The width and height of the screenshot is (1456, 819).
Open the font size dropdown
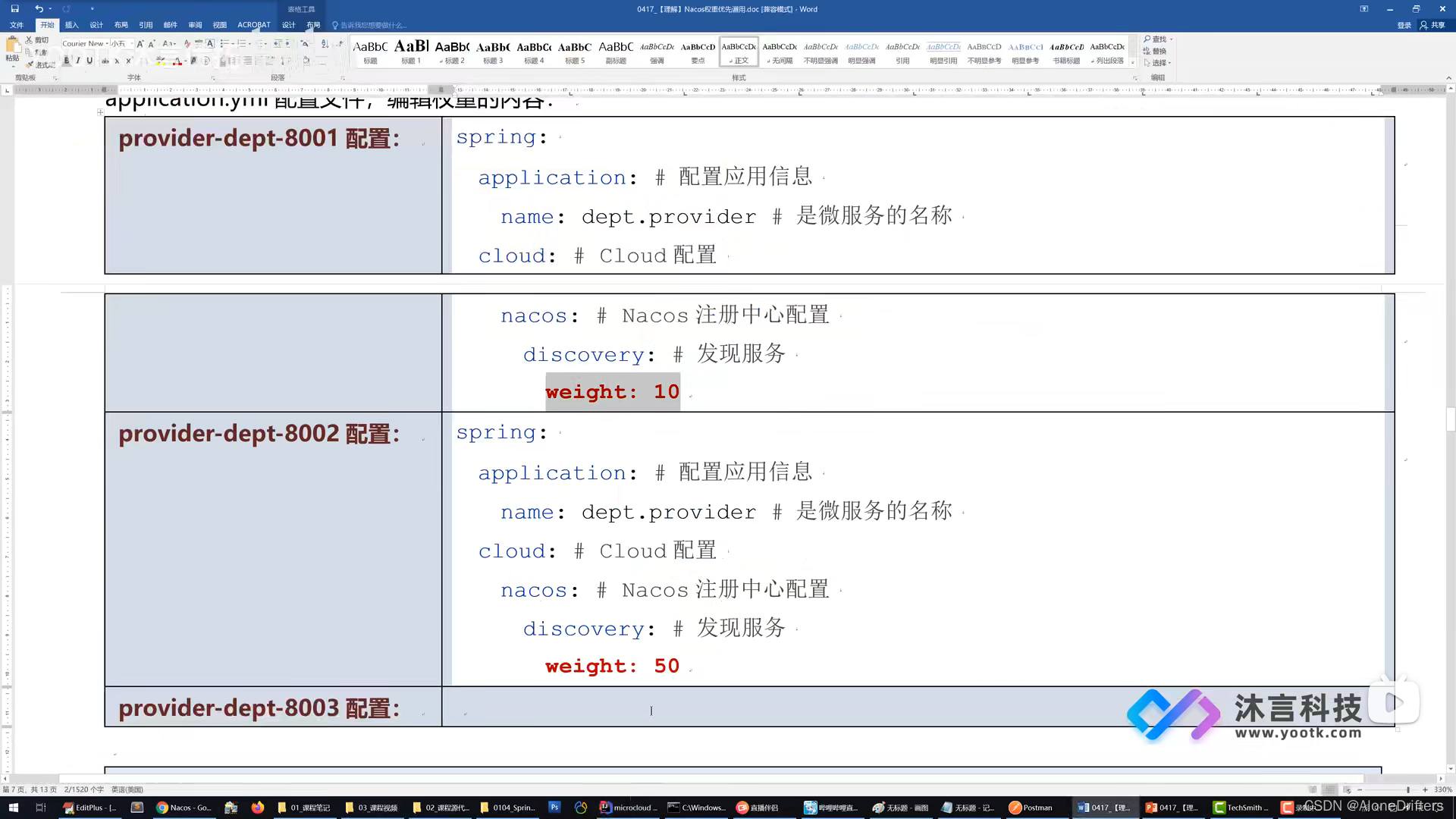(131, 44)
